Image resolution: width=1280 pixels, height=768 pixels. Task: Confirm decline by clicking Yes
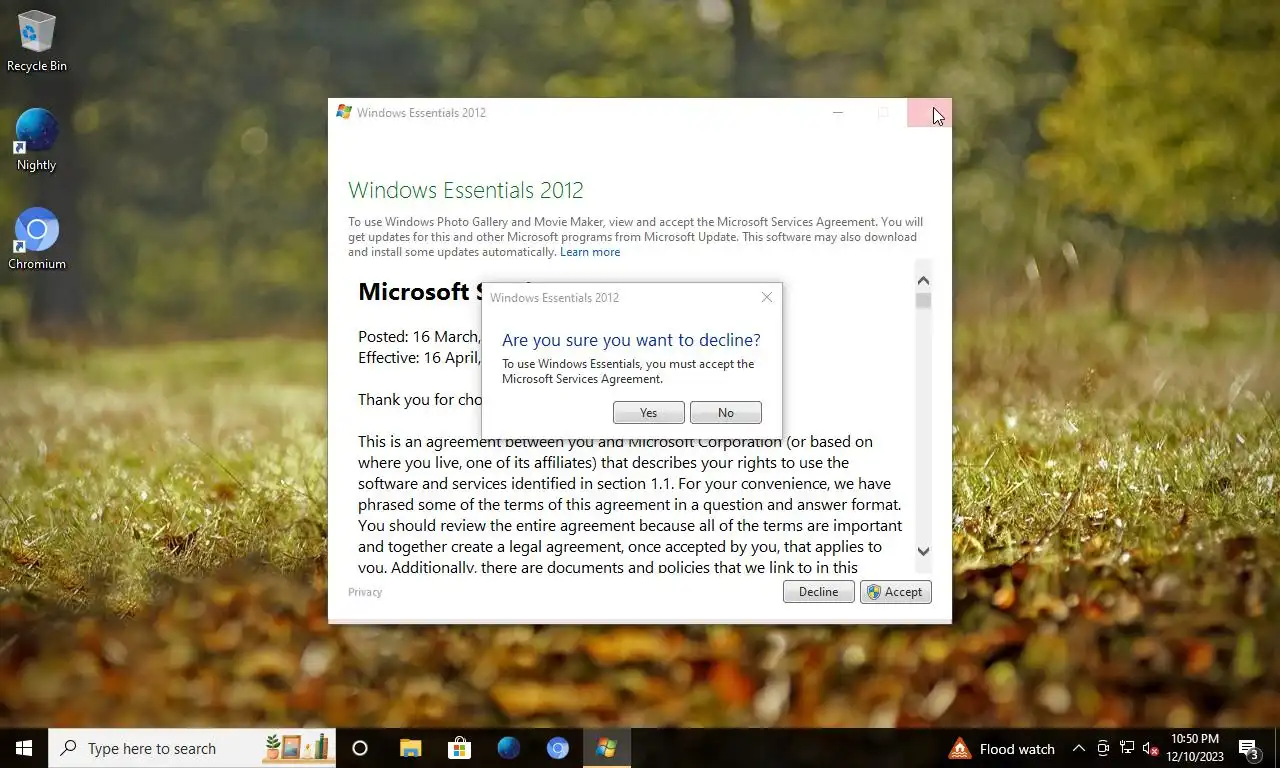pyautogui.click(x=649, y=413)
